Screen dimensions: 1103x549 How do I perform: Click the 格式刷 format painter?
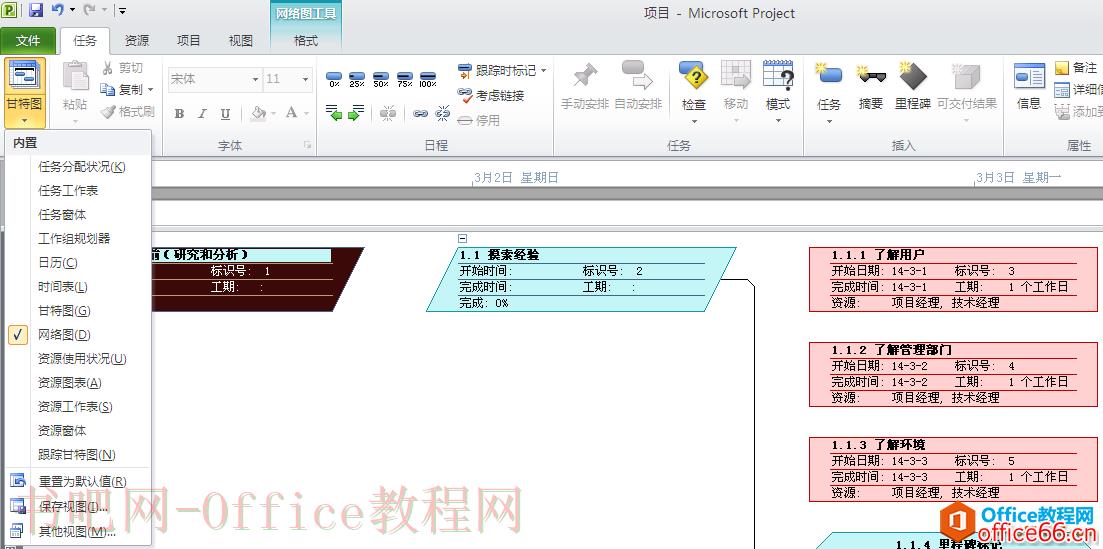pyautogui.click(x=127, y=111)
